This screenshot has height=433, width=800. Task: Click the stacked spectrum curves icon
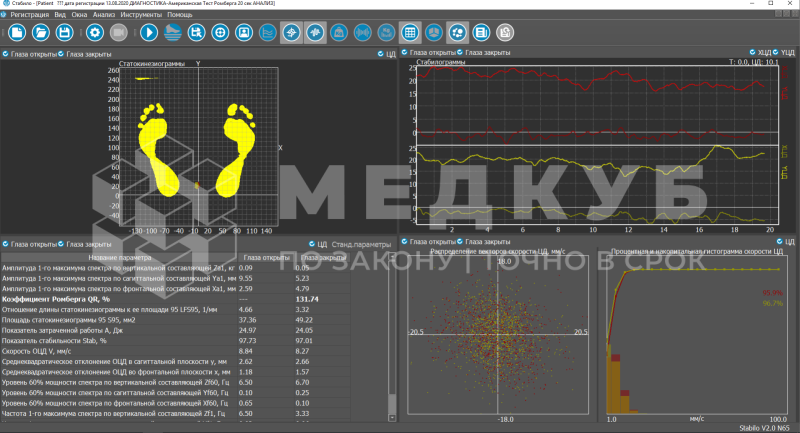pos(267,33)
